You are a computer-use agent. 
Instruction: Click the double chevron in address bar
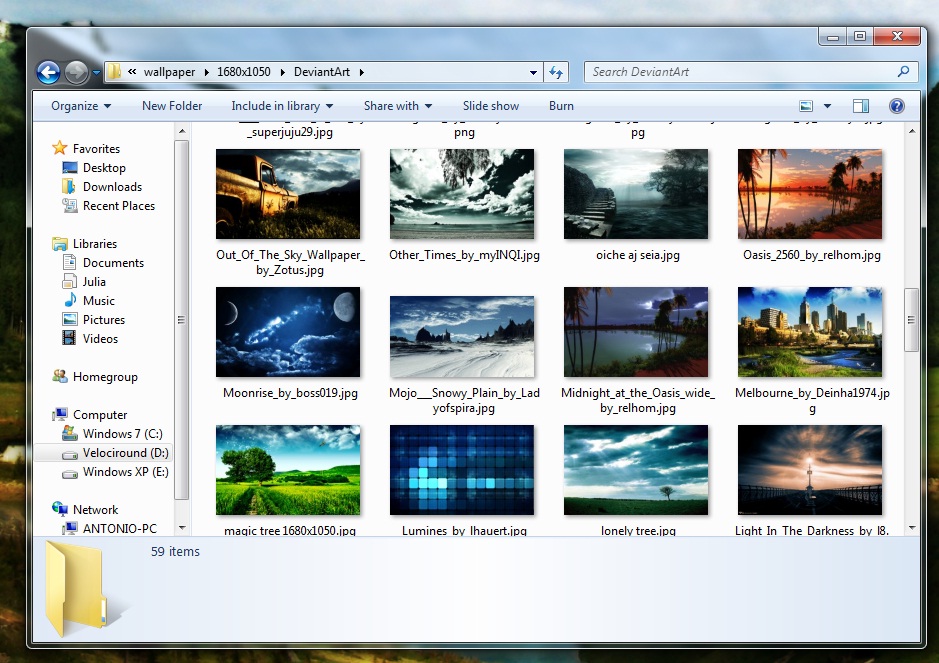132,72
